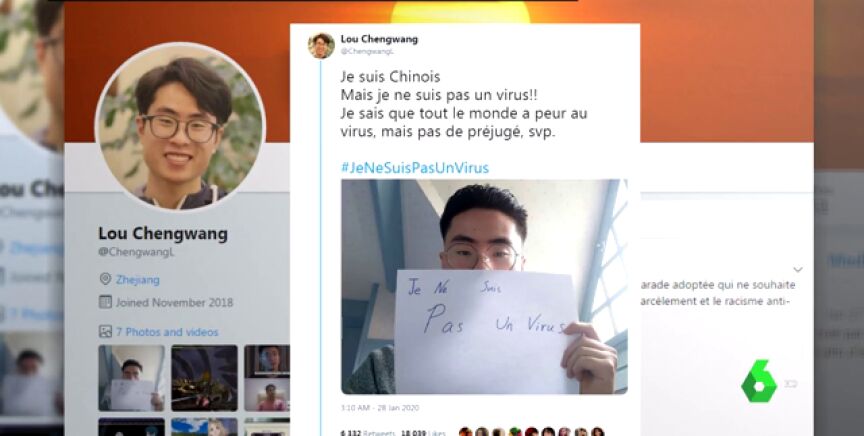Click the first liker avatar beside Likes count
The image size is (864, 436).
tap(466, 432)
